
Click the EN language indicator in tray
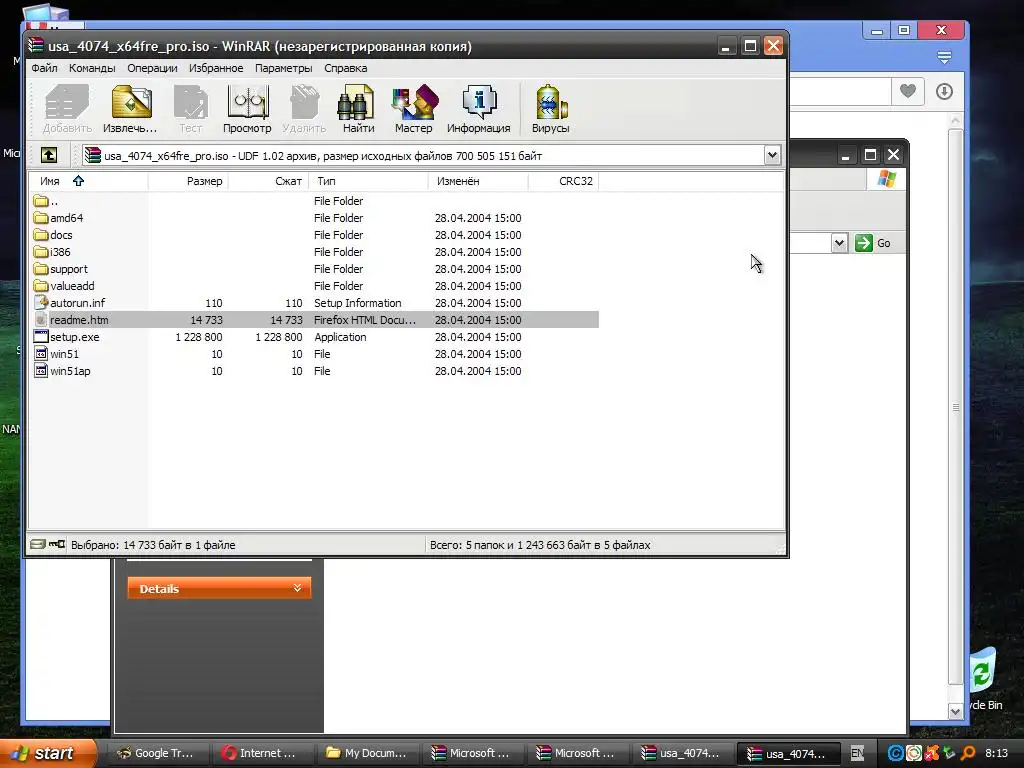tap(857, 753)
